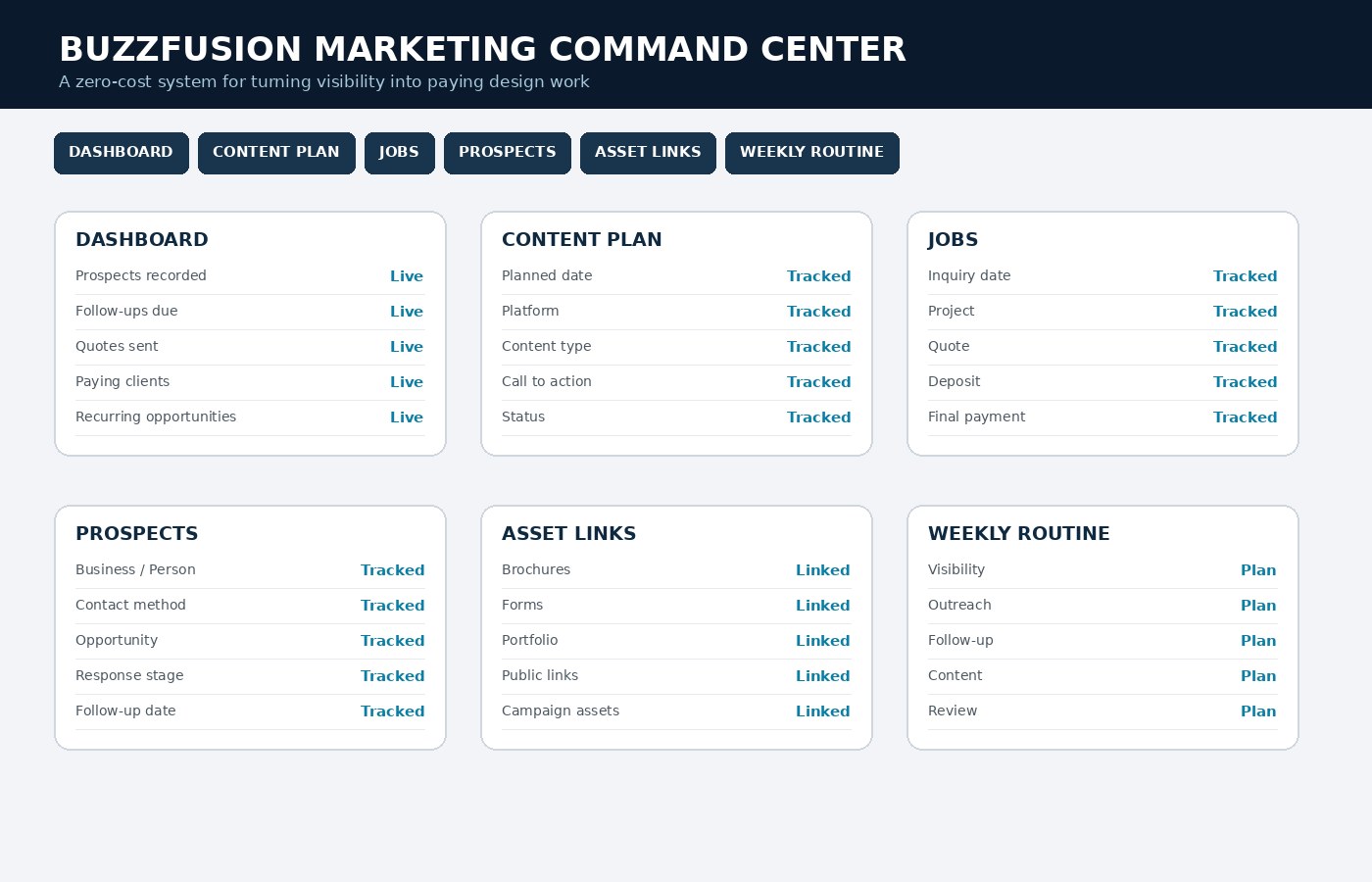Click the 'Inquiry date' label
The image size is (1372, 882).
click(969, 275)
